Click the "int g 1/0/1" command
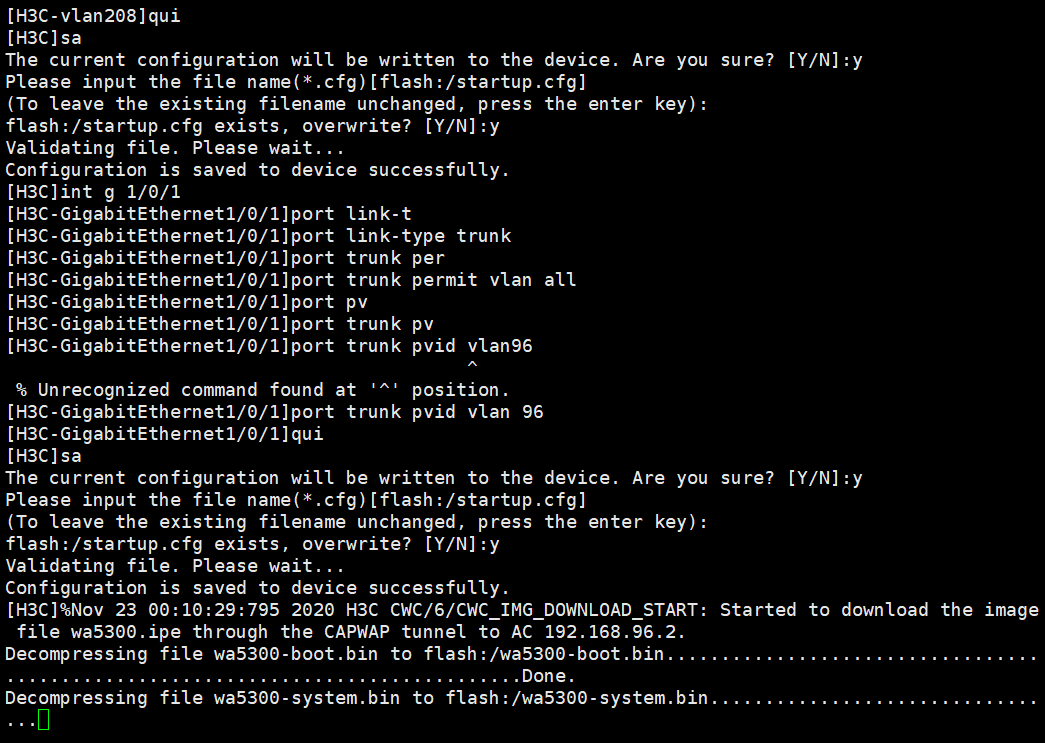 pos(120,192)
